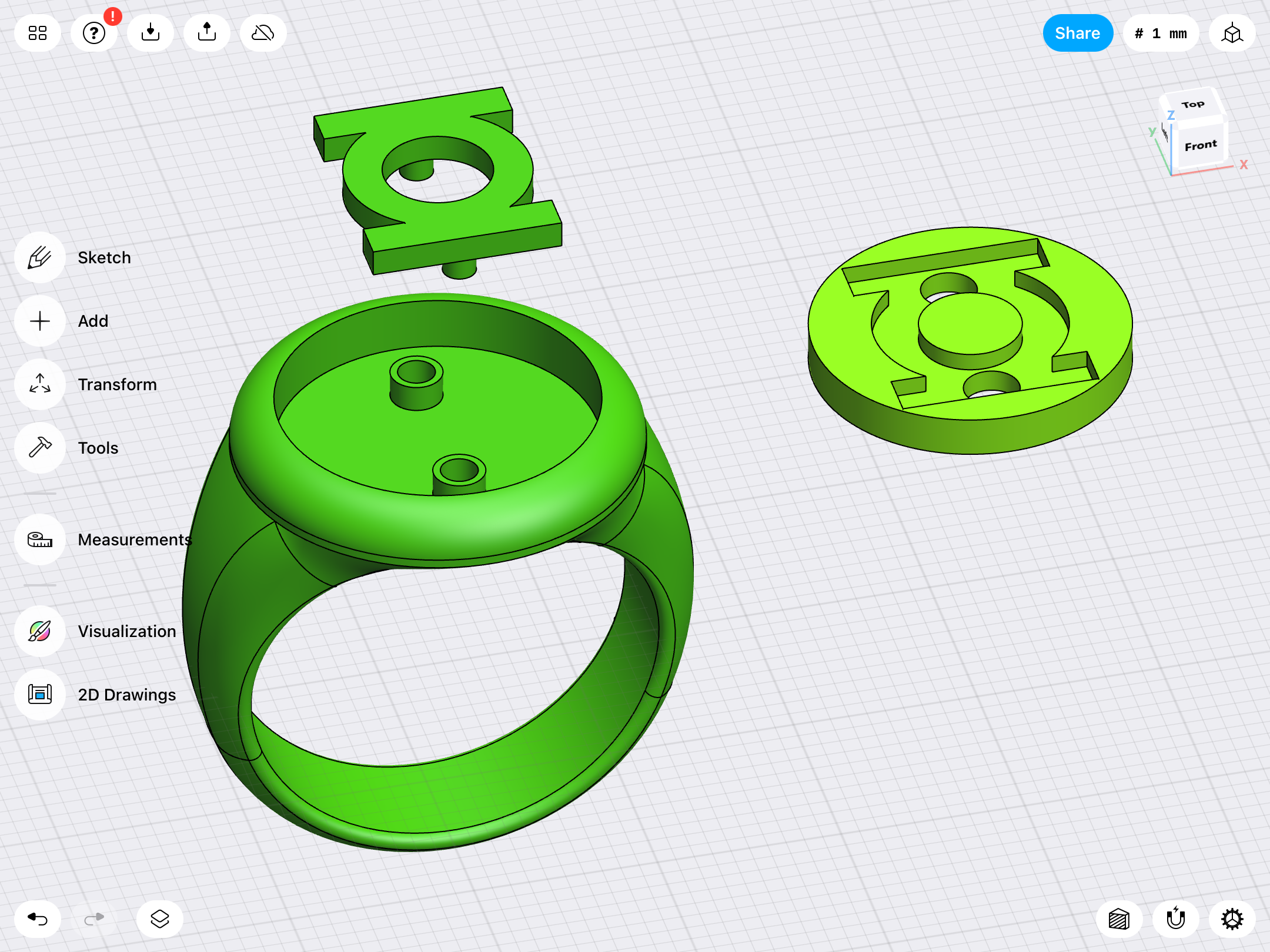Tap the export (upload) icon
Viewport: 1270px width, 952px height.
(x=207, y=33)
